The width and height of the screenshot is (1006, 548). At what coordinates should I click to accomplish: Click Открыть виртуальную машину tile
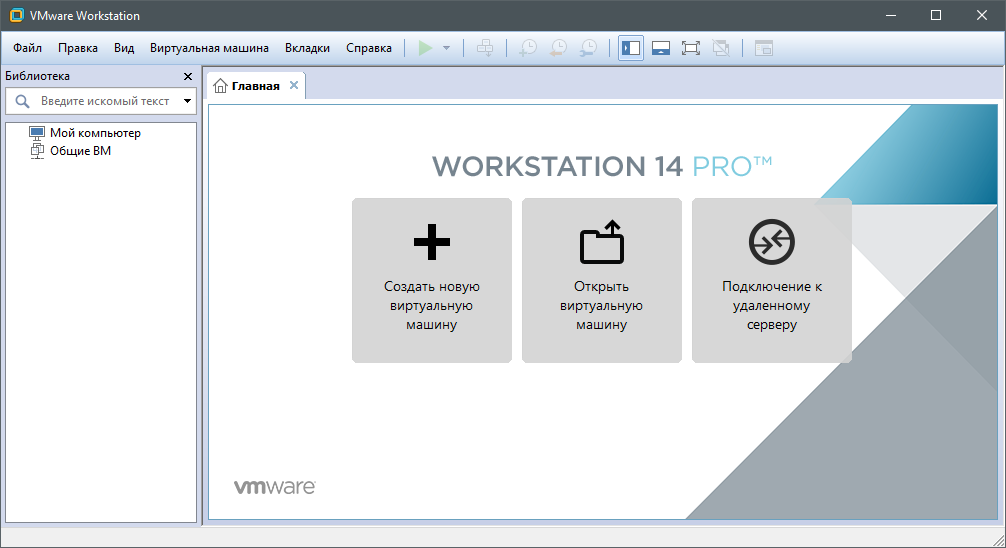click(602, 280)
